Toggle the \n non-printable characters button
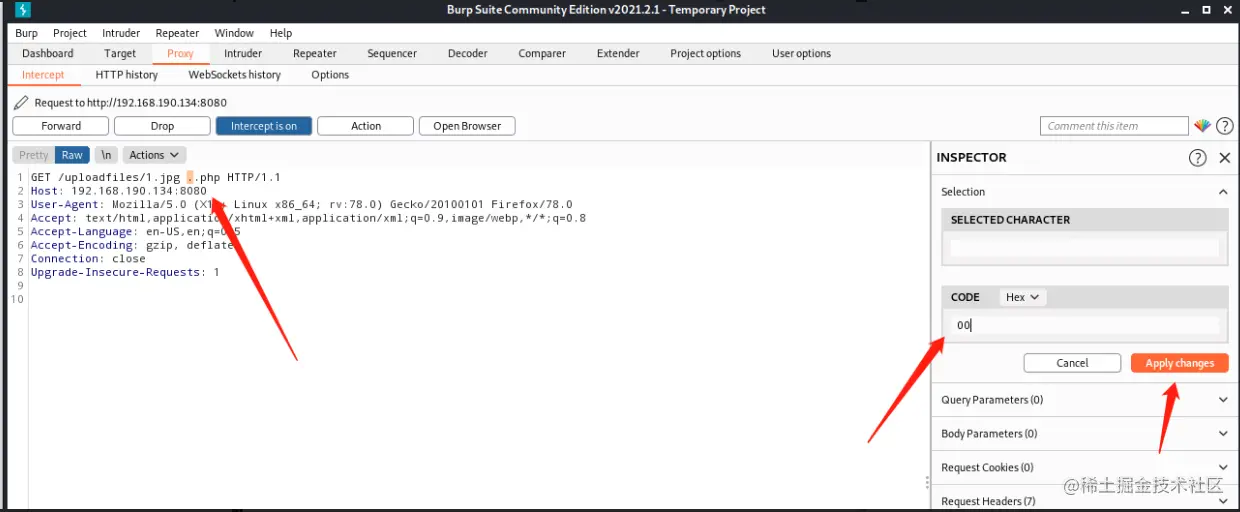Image resolution: width=1240 pixels, height=512 pixels. pos(106,155)
